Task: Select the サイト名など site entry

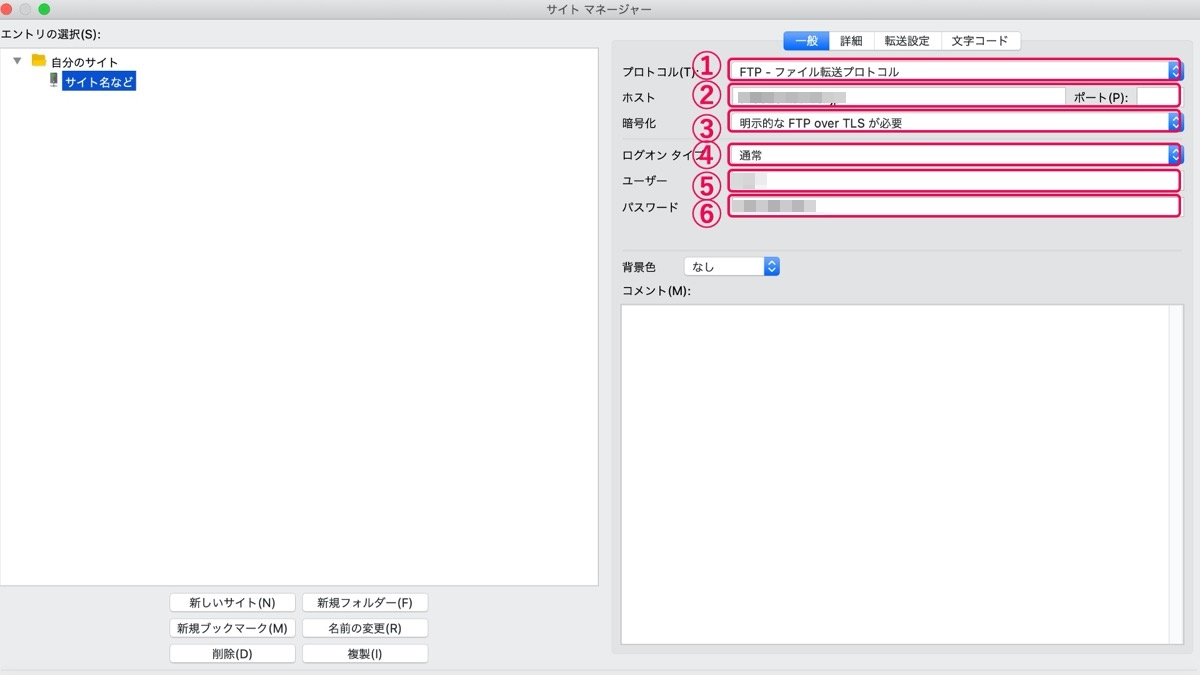Action: (x=98, y=82)
